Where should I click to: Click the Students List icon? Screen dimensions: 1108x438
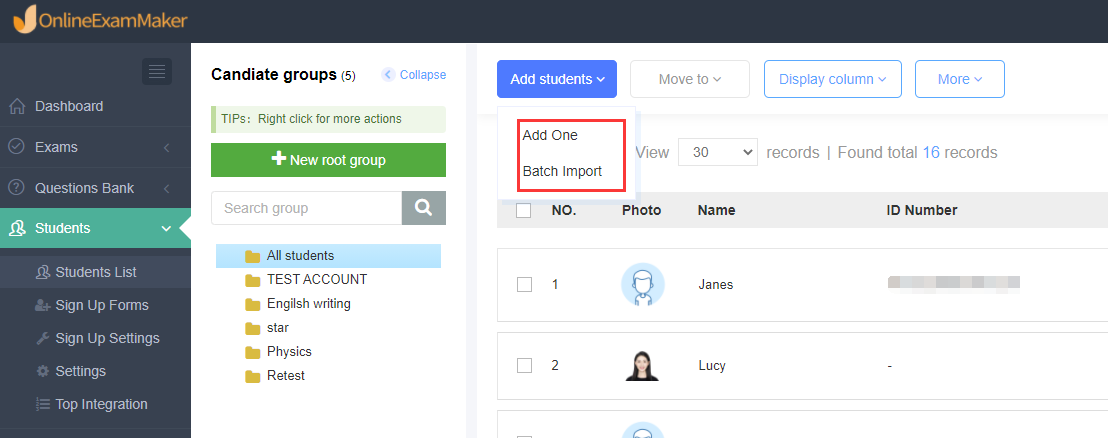point(42,272)
